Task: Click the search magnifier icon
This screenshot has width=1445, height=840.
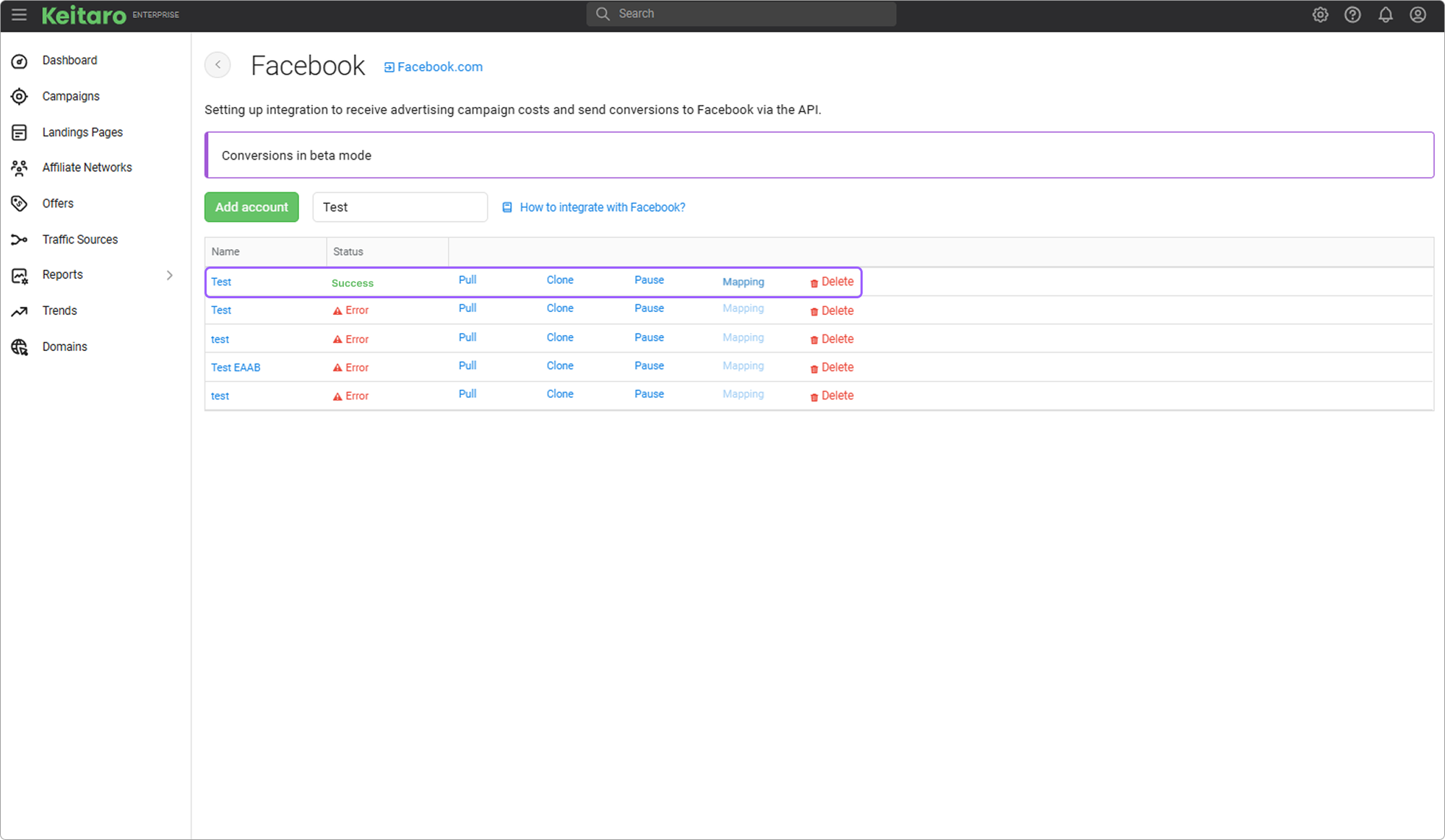Action: [603, 14]
